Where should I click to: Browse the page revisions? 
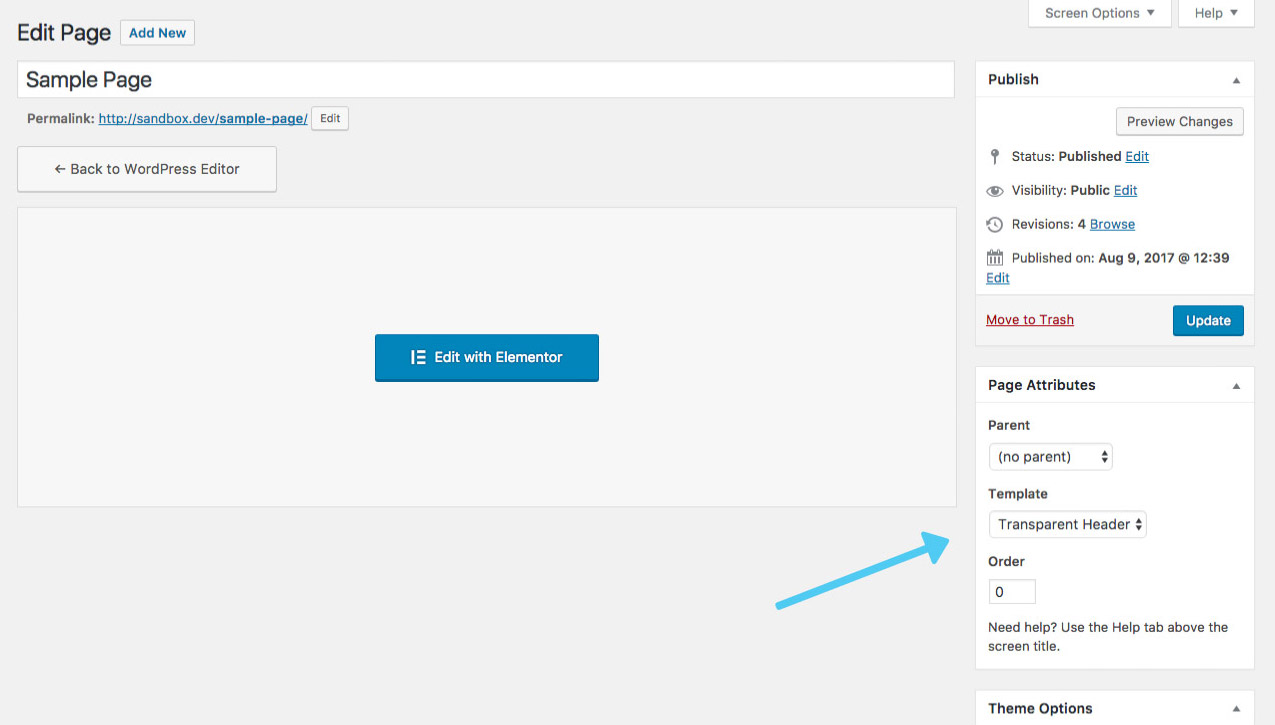click(x=1110, y=224)
